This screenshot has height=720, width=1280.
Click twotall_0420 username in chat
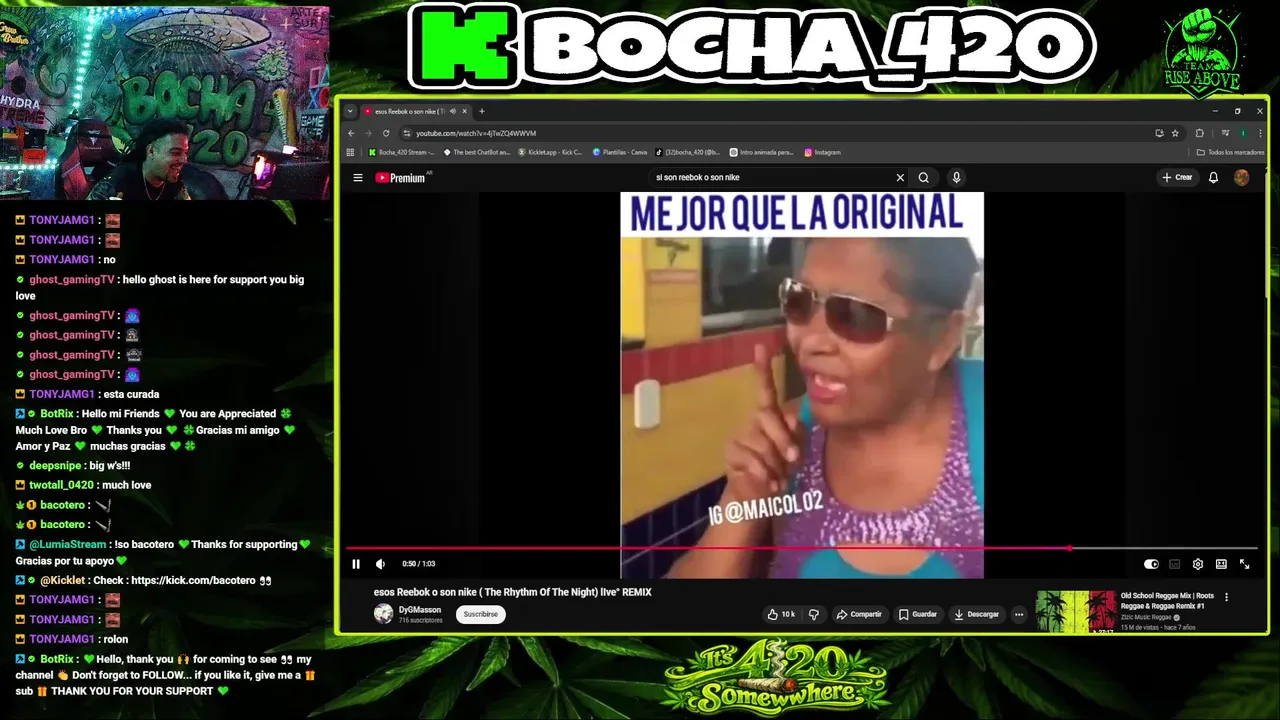63,485
